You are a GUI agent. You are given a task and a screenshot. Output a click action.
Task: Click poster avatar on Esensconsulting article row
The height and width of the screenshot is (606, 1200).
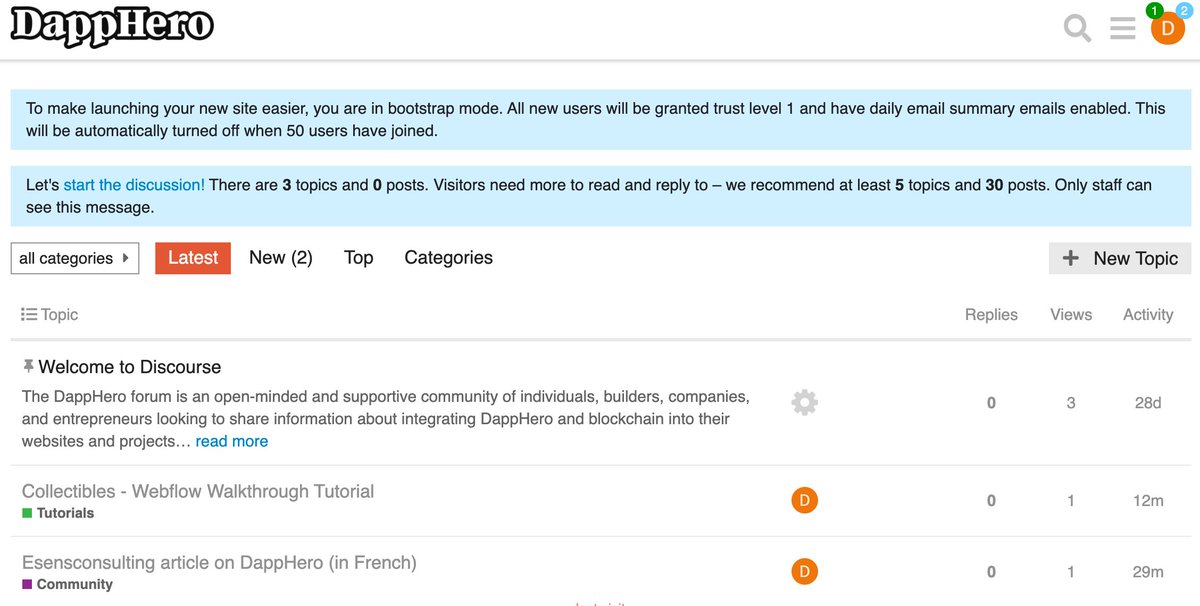click(x=804, y=571)
